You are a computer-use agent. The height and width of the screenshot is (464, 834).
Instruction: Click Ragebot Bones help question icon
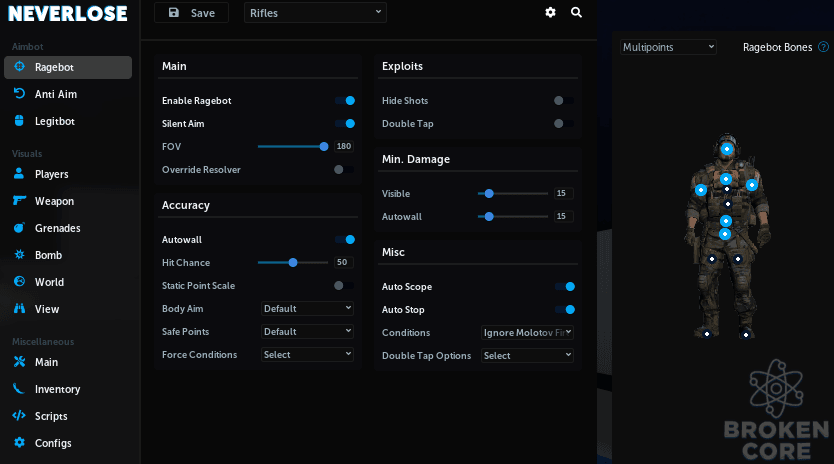[823, 47]
